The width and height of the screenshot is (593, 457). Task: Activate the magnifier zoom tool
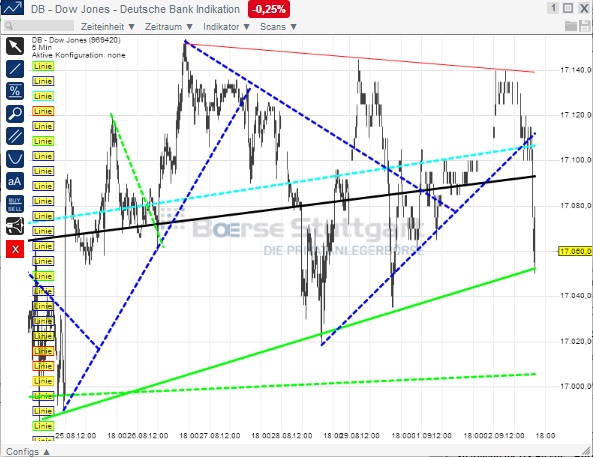[x=15, y=114]
